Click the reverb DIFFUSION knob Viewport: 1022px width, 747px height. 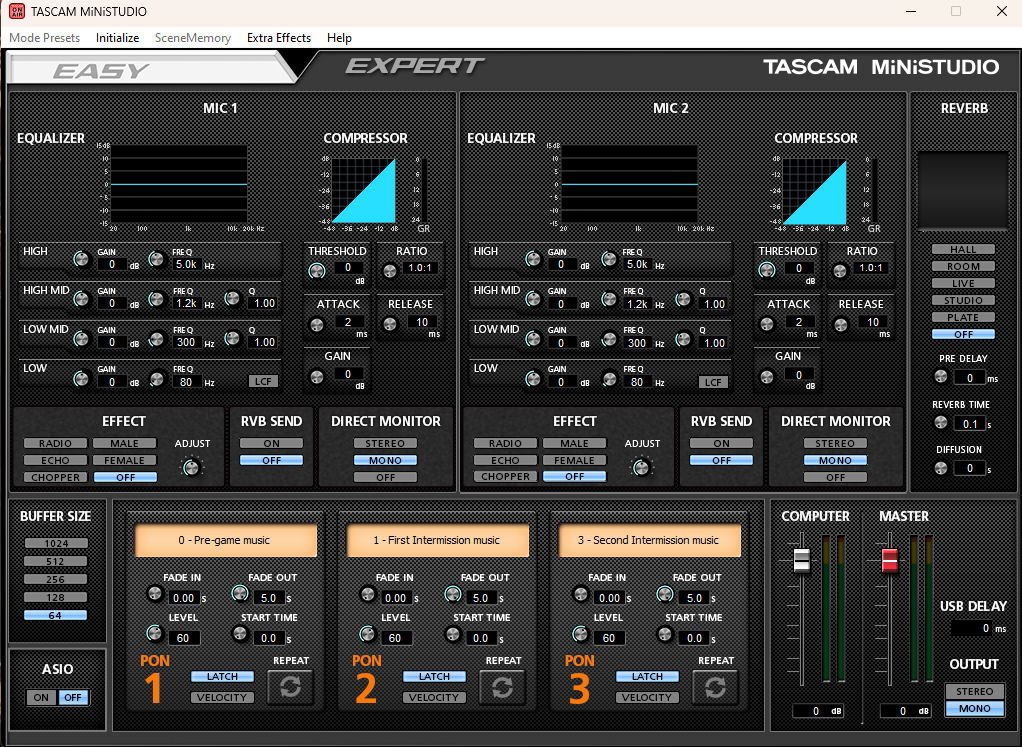point(941,467)
